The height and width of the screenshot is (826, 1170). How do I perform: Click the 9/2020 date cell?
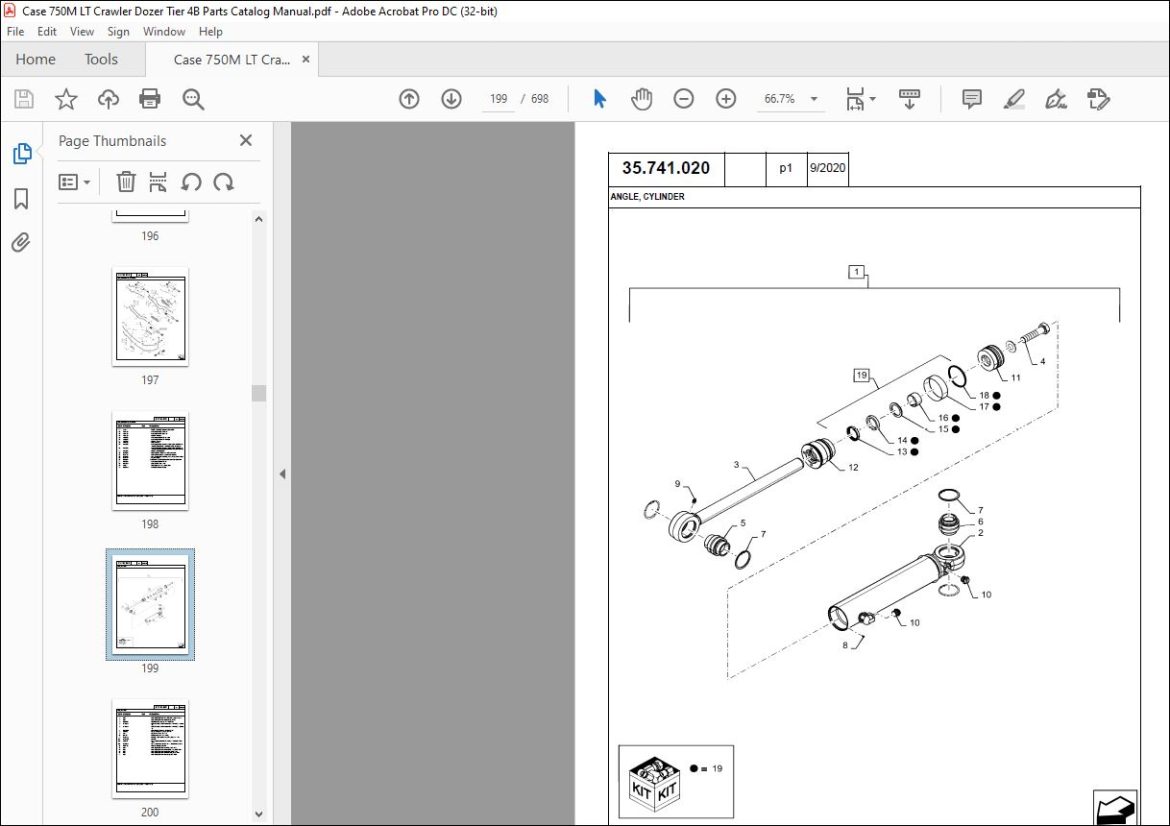tap(828, 168)
